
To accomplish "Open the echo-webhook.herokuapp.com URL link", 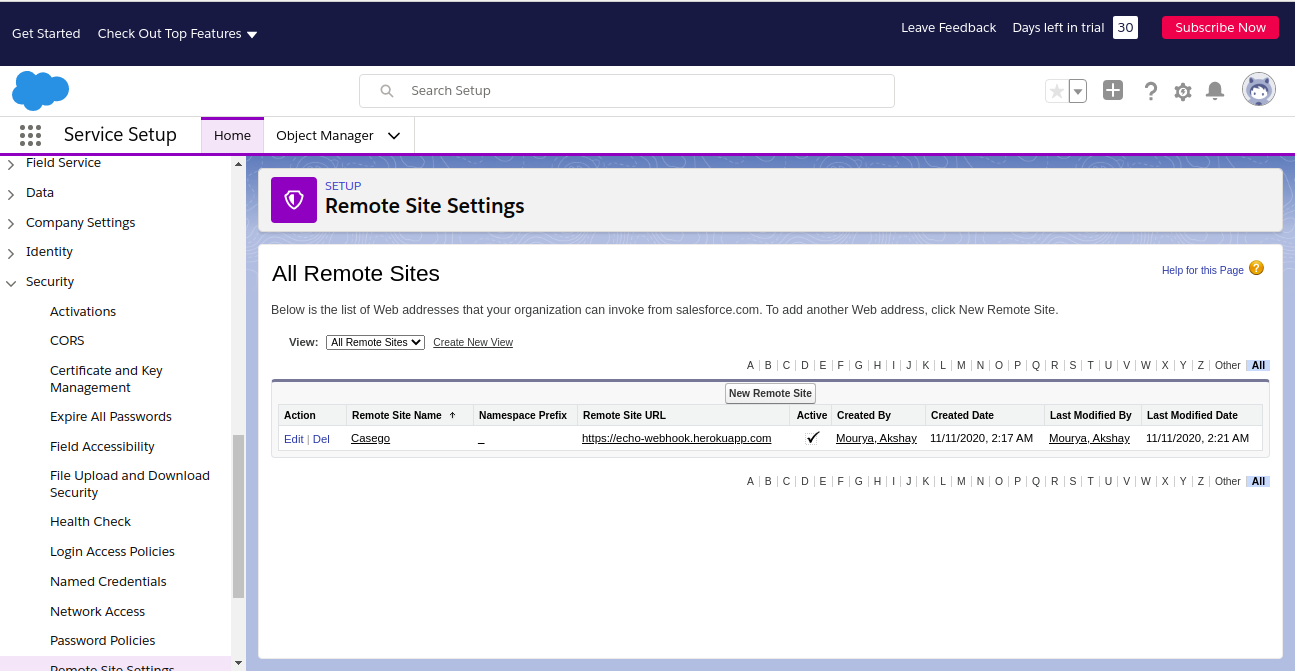I will point(676,439).
